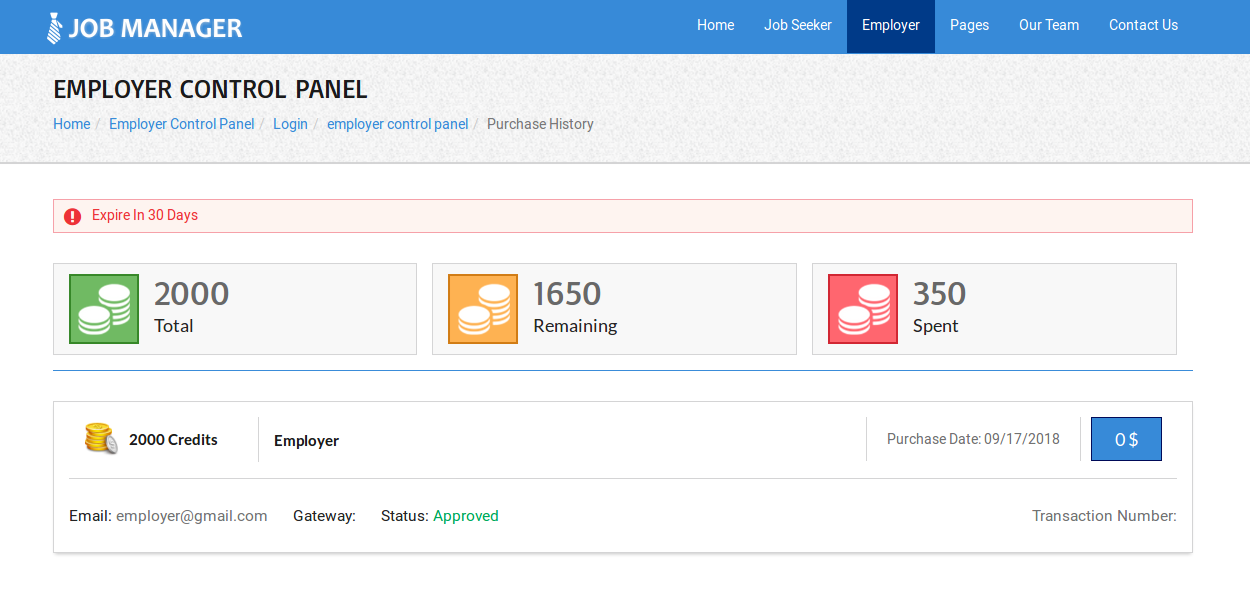Open the Pages menu
Screen dimensions: 1250x607
[x=970, y=25]
